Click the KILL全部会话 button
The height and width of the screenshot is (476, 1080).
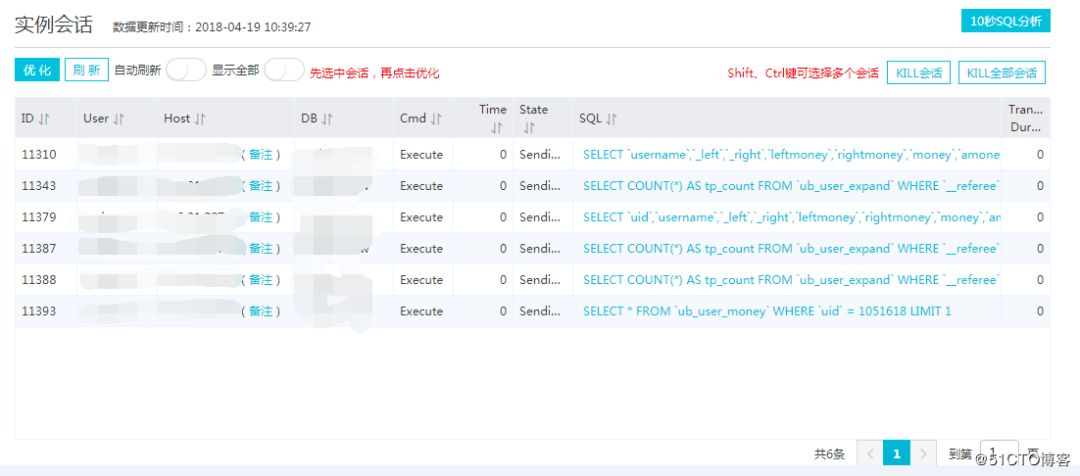click(1002, 72)
